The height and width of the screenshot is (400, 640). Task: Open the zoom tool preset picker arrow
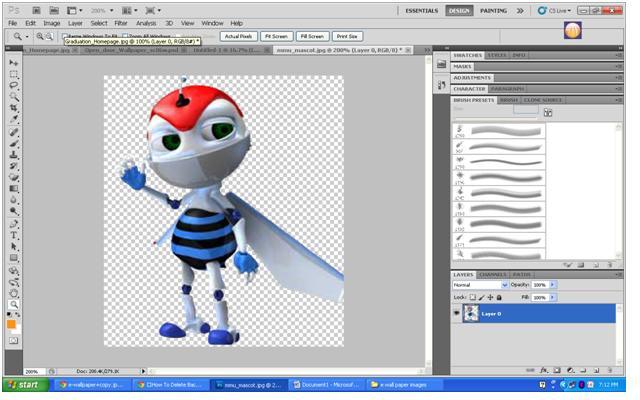tap(27, 36)
